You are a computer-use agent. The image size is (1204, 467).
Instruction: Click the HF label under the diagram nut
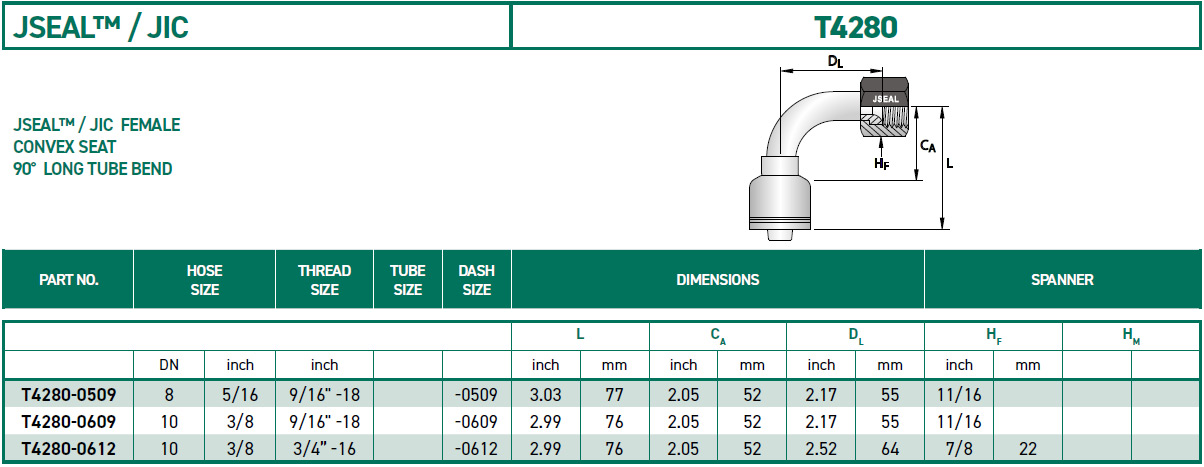click(881, 163)
